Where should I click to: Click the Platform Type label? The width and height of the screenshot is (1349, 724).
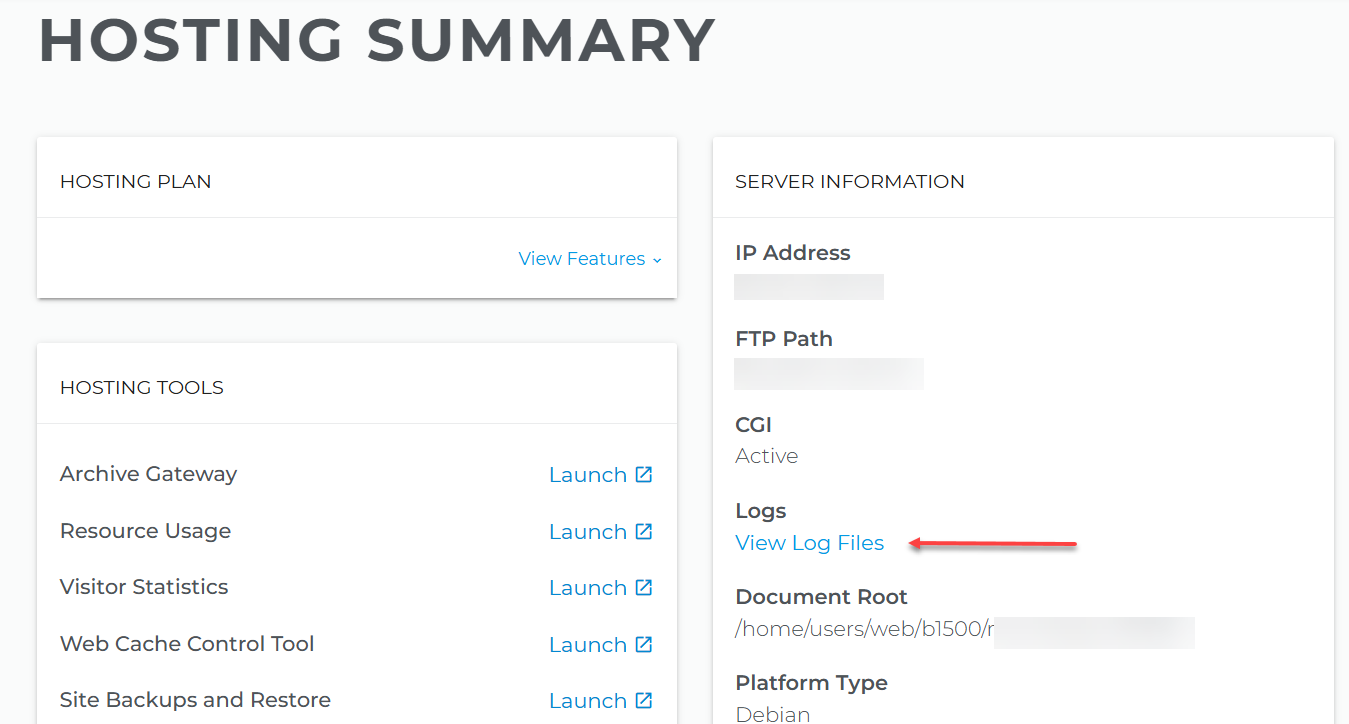coord(811,683)
